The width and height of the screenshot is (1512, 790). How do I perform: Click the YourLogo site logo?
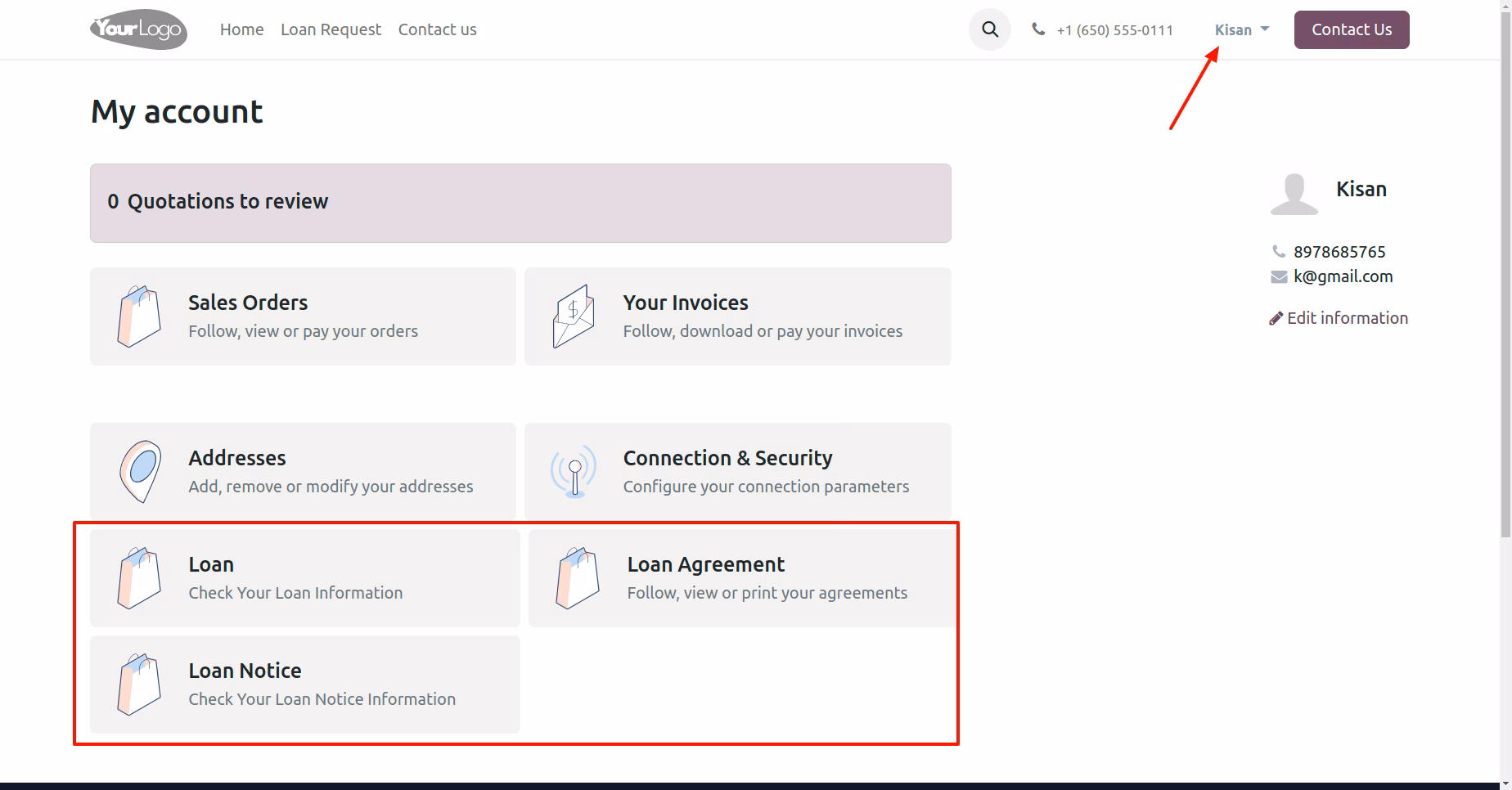point(138,29)
